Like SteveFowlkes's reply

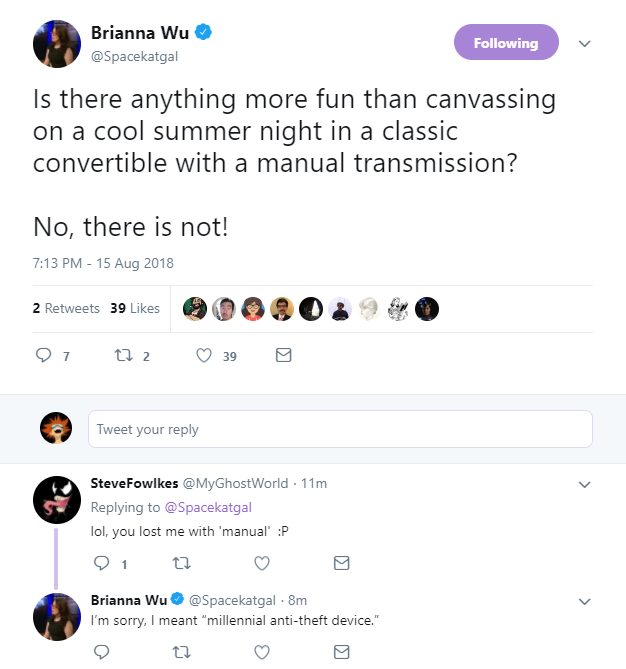pyautogui.click(x=262, y=563)
